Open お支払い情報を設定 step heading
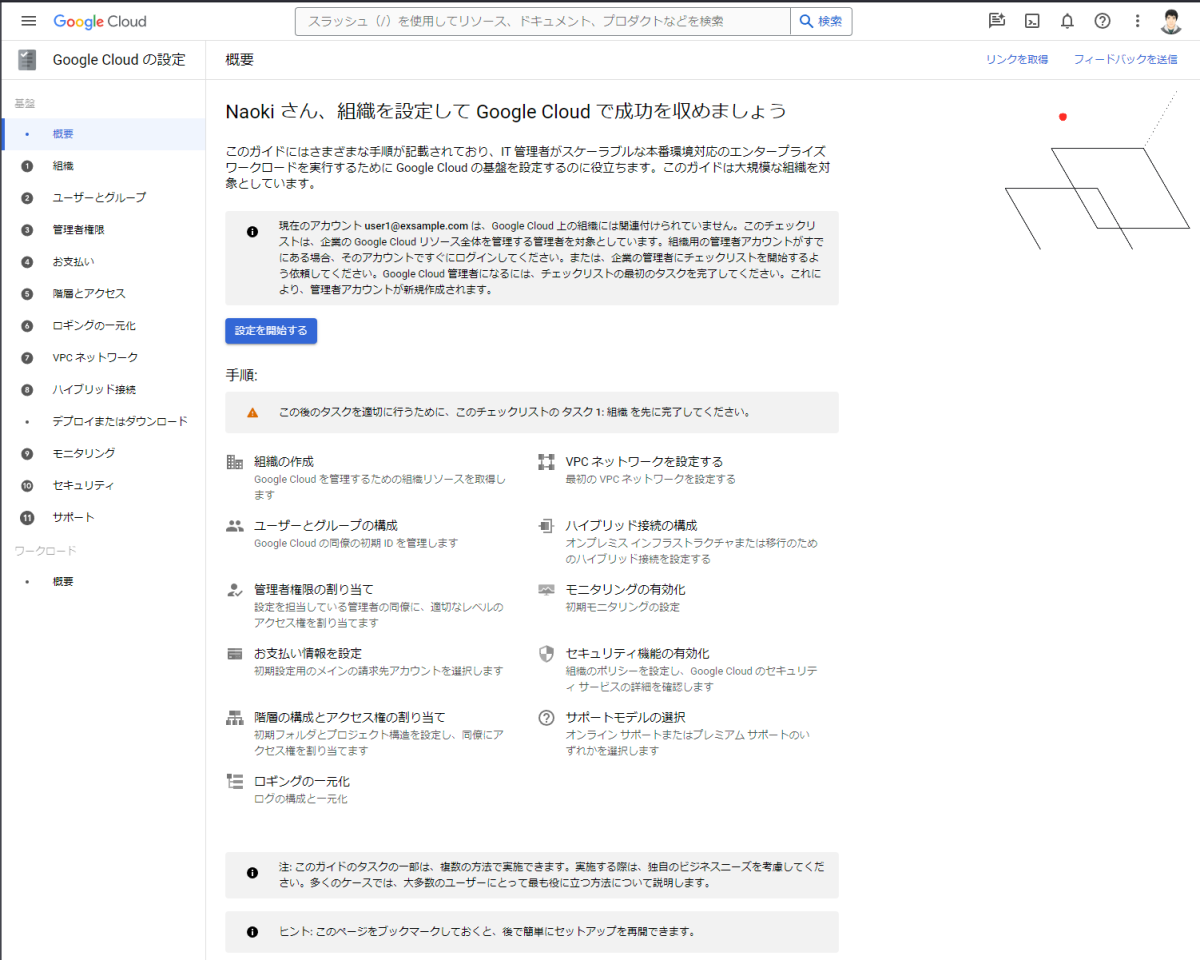Viewport: 1200px width, 960px height. pos(308,654)
